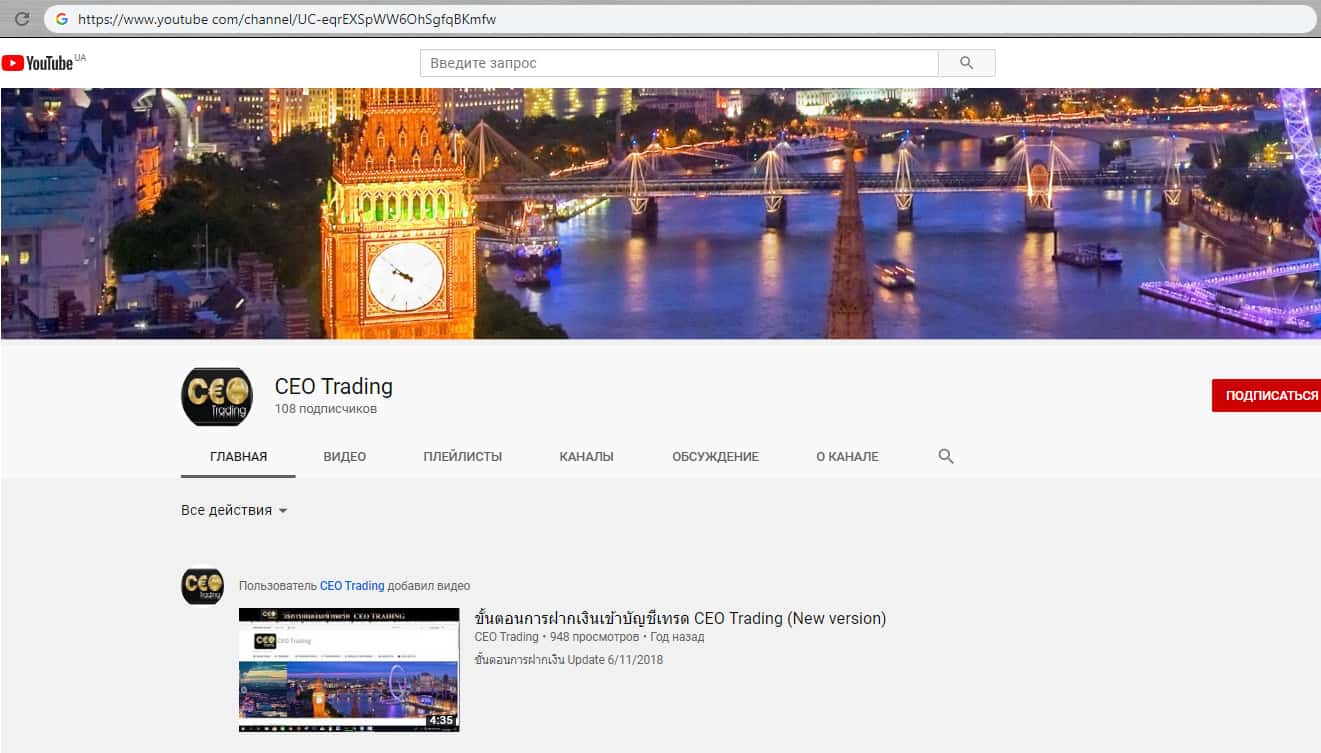This screenshot has width=1321, height=753.
Task: Open the channel search magnifier icon
Action: (946, 456)
